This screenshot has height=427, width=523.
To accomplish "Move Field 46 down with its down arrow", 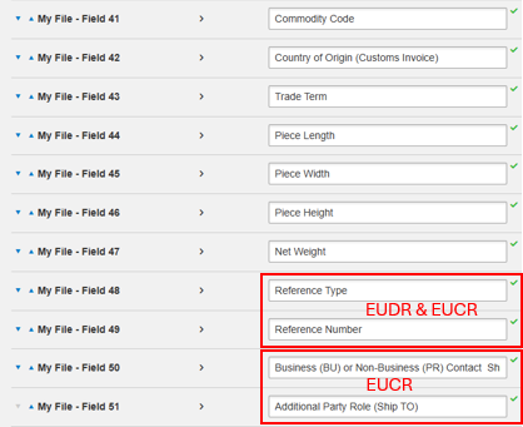I will (x=18, y=212).
